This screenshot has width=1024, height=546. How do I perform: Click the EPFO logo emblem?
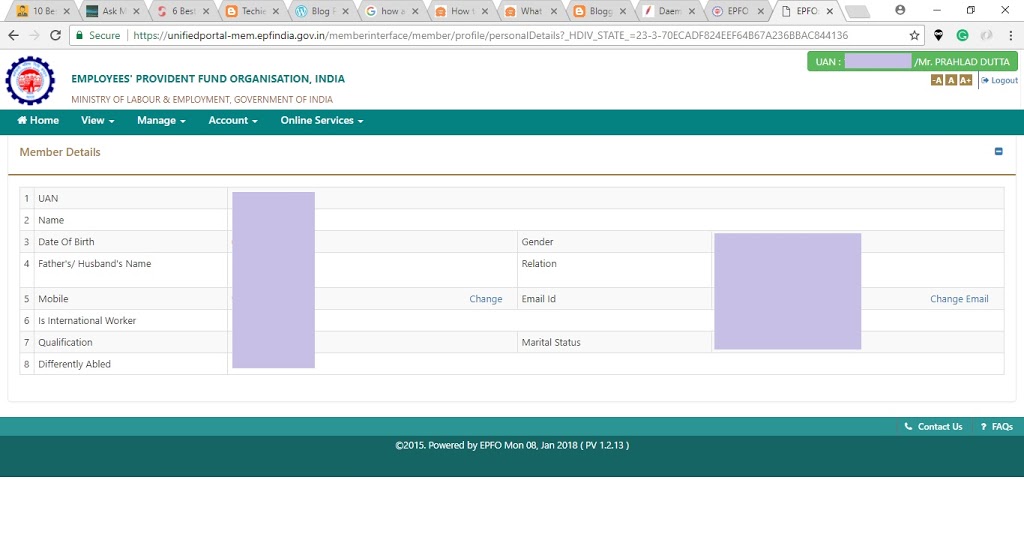pyautogui.click(x=30, y=80)
